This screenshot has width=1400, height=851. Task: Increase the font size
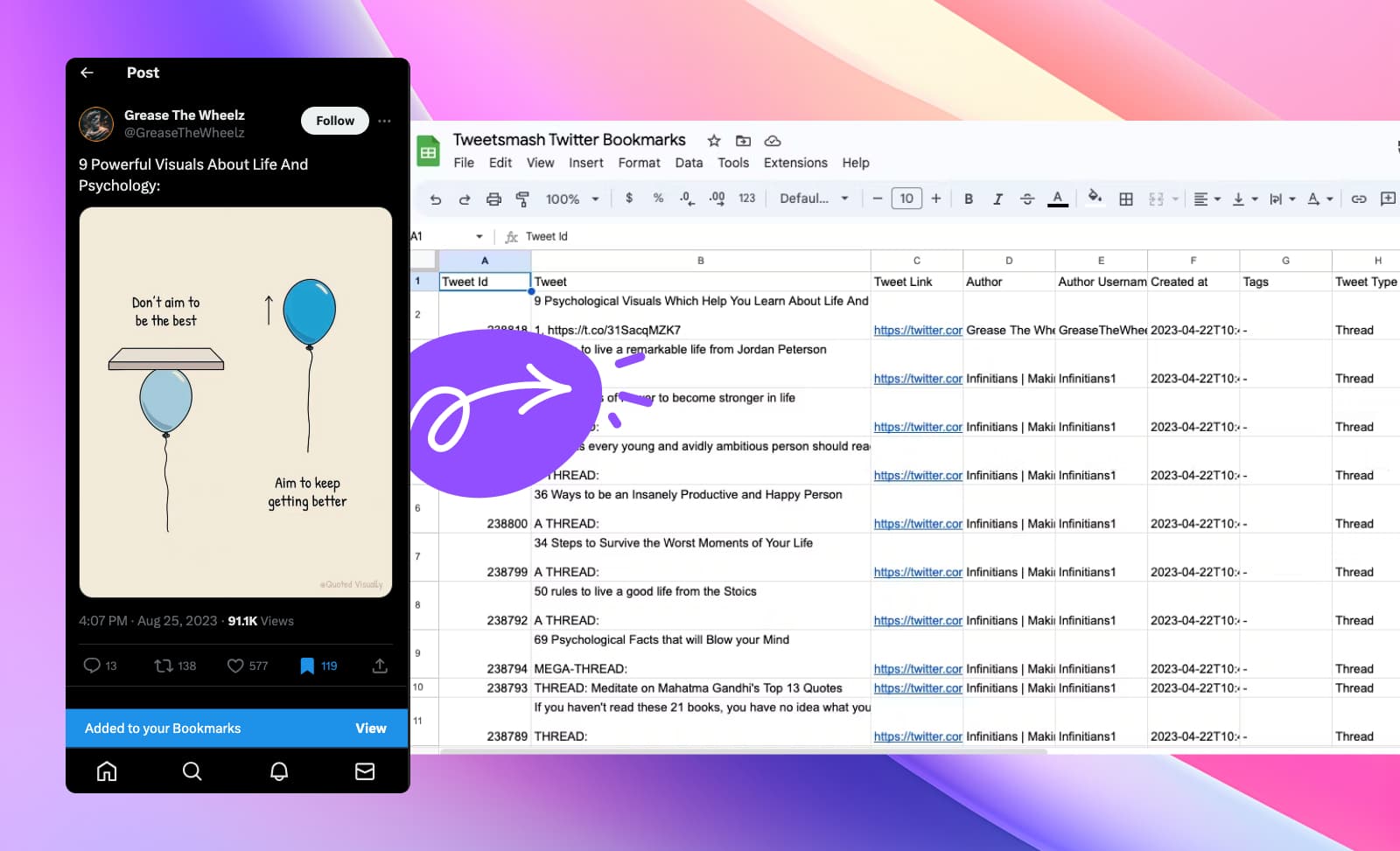click(x=936, y=199)
